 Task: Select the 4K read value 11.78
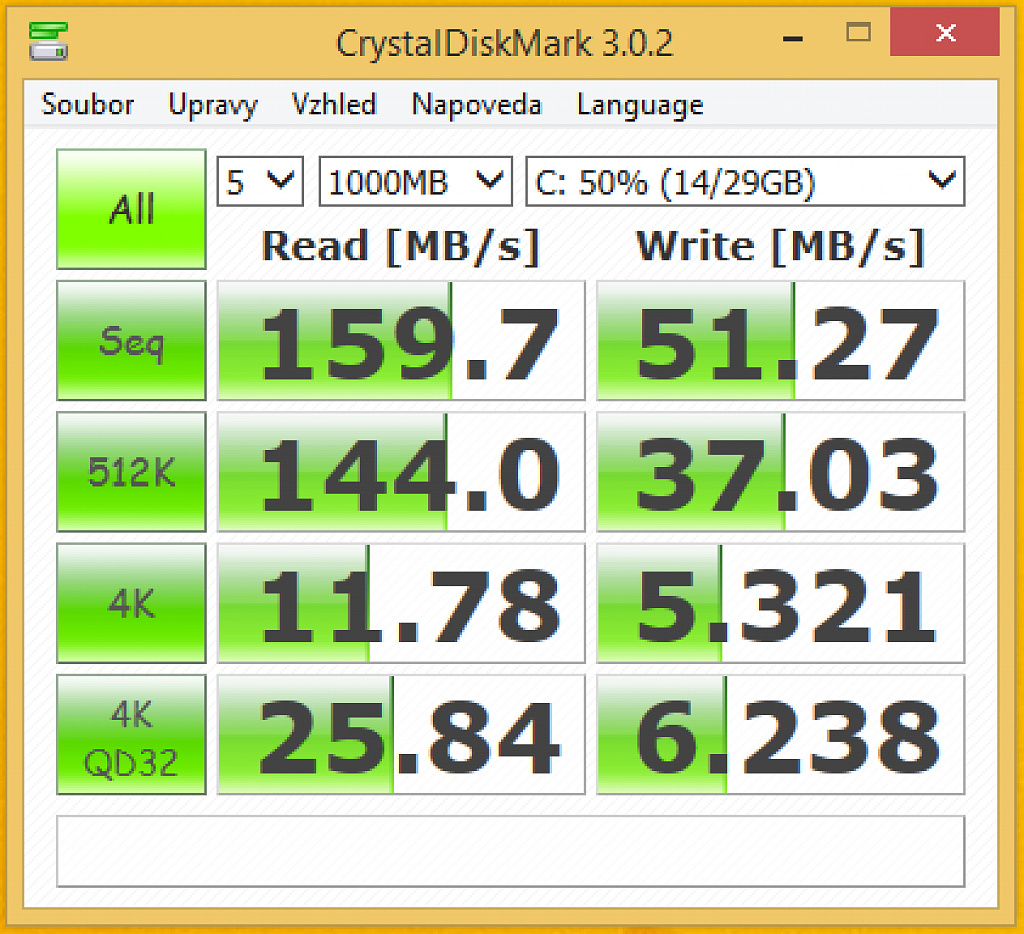[x=401, y=603]
